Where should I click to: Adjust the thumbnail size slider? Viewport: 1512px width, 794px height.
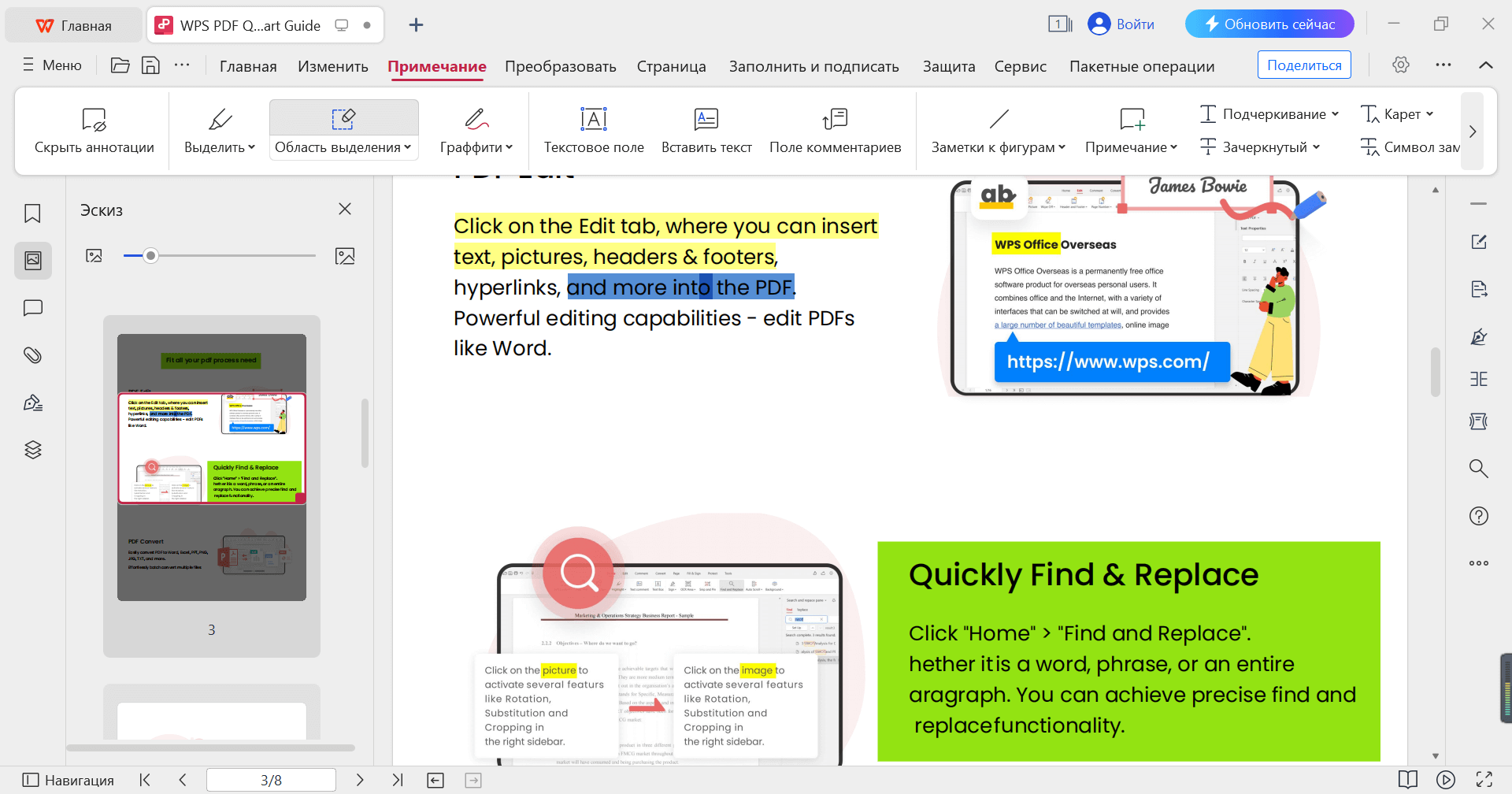tap(151, 255)
